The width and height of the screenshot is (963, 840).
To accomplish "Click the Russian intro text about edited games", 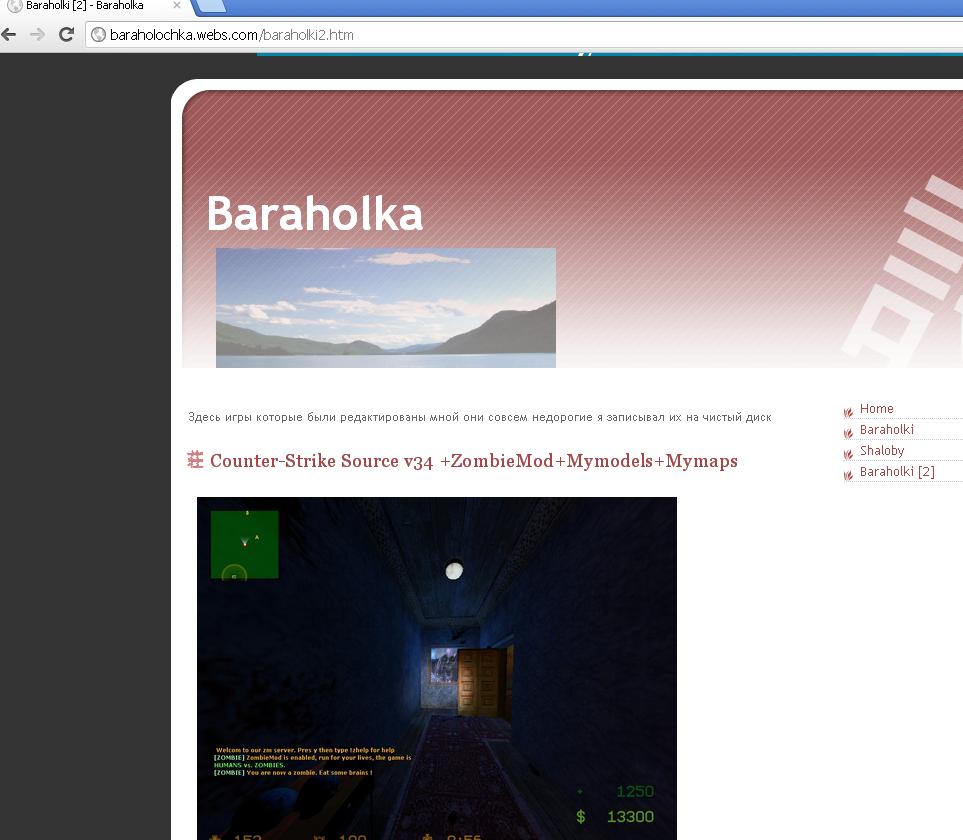I will click(x=480, y=417).
